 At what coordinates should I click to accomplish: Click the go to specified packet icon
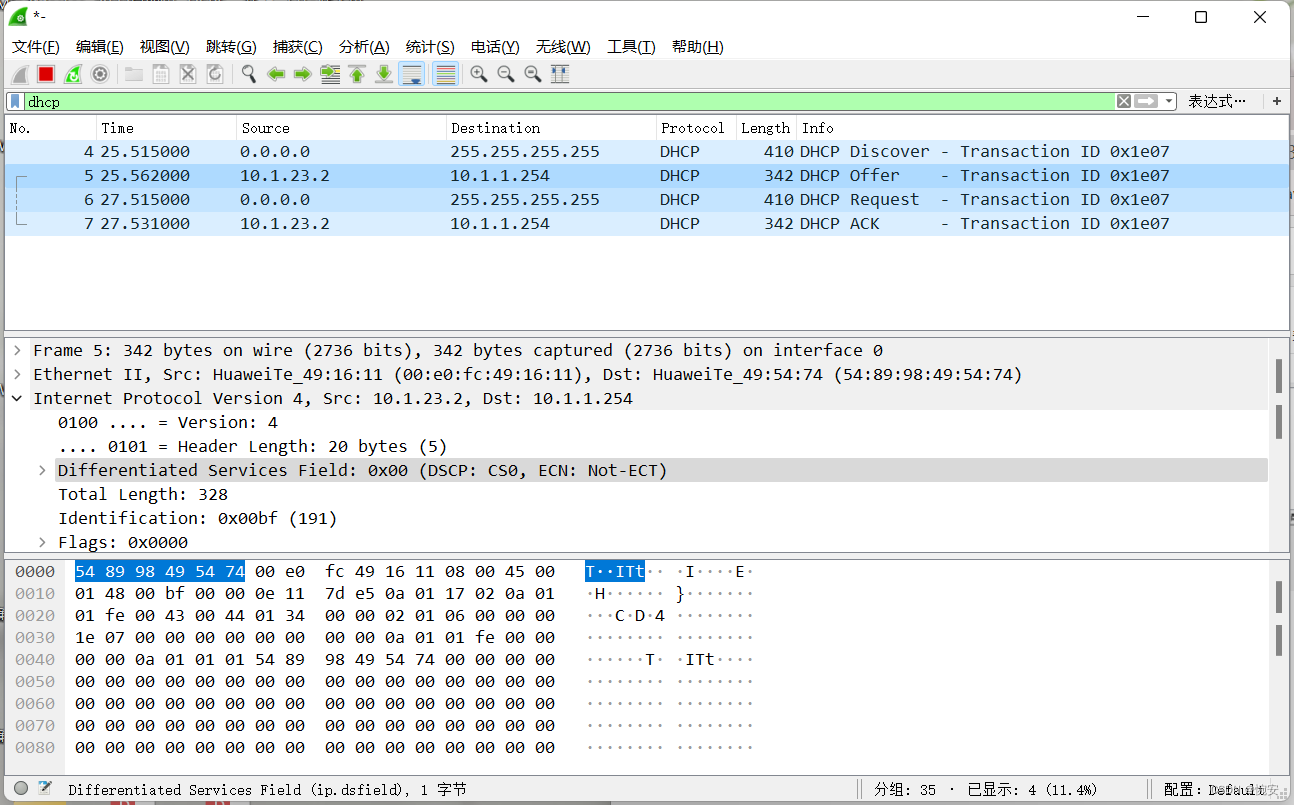pyautogui.click(x=330, y=74)
